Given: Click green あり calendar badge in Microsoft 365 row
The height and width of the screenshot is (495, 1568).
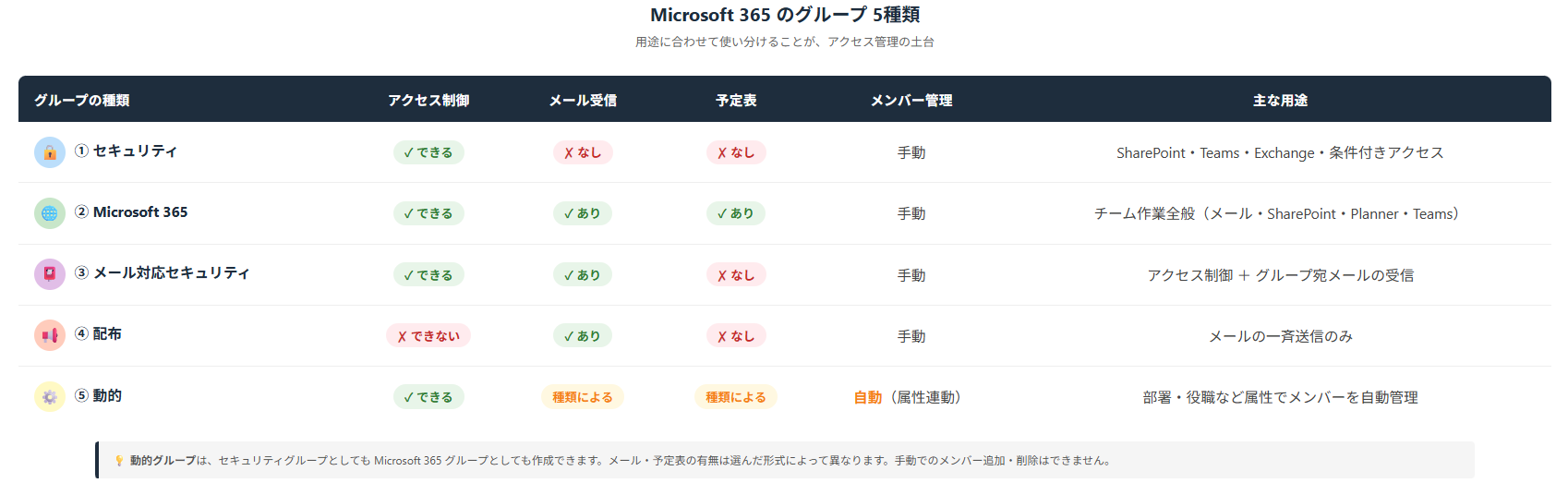Looking at the screenshot, I should tap(736, 213).
